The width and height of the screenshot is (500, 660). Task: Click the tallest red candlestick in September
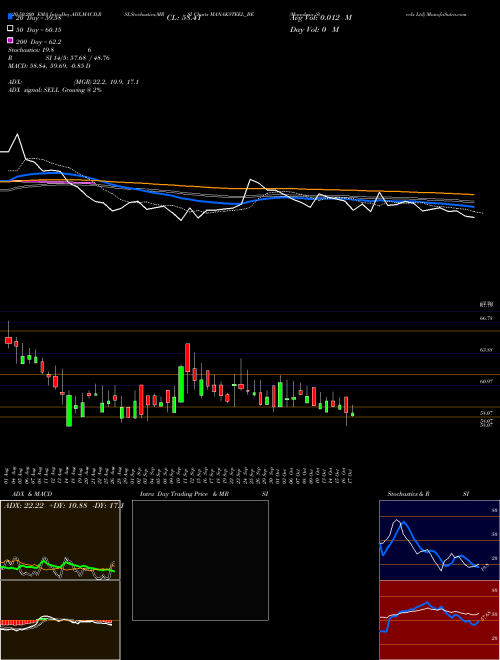(x=188, y=358)
